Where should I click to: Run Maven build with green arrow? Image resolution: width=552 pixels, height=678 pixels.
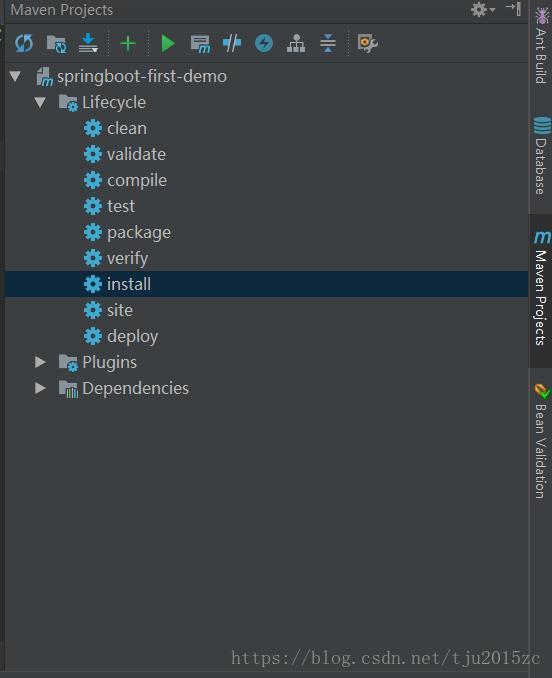[x=168, y=44]
